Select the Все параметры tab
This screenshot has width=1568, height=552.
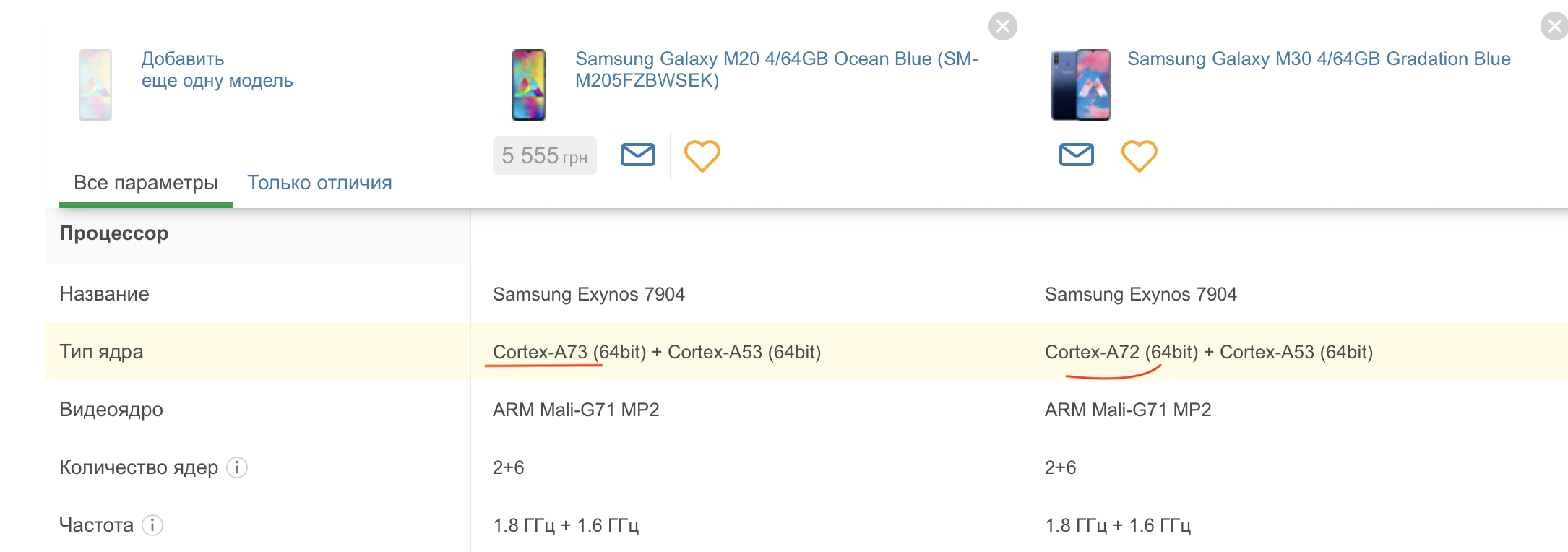(x=146, y=183)
